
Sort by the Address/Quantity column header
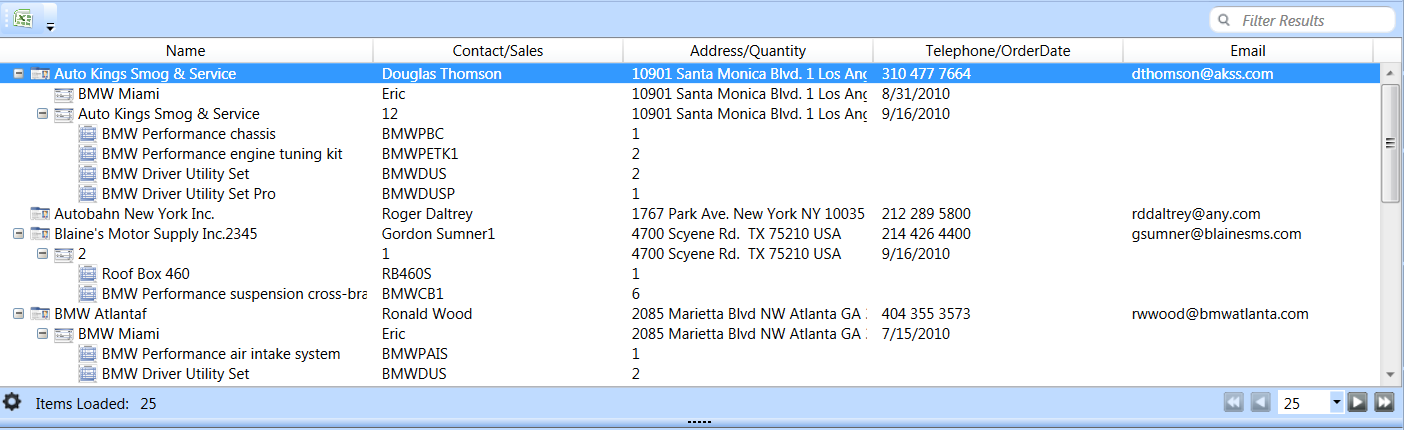point(748,51)
